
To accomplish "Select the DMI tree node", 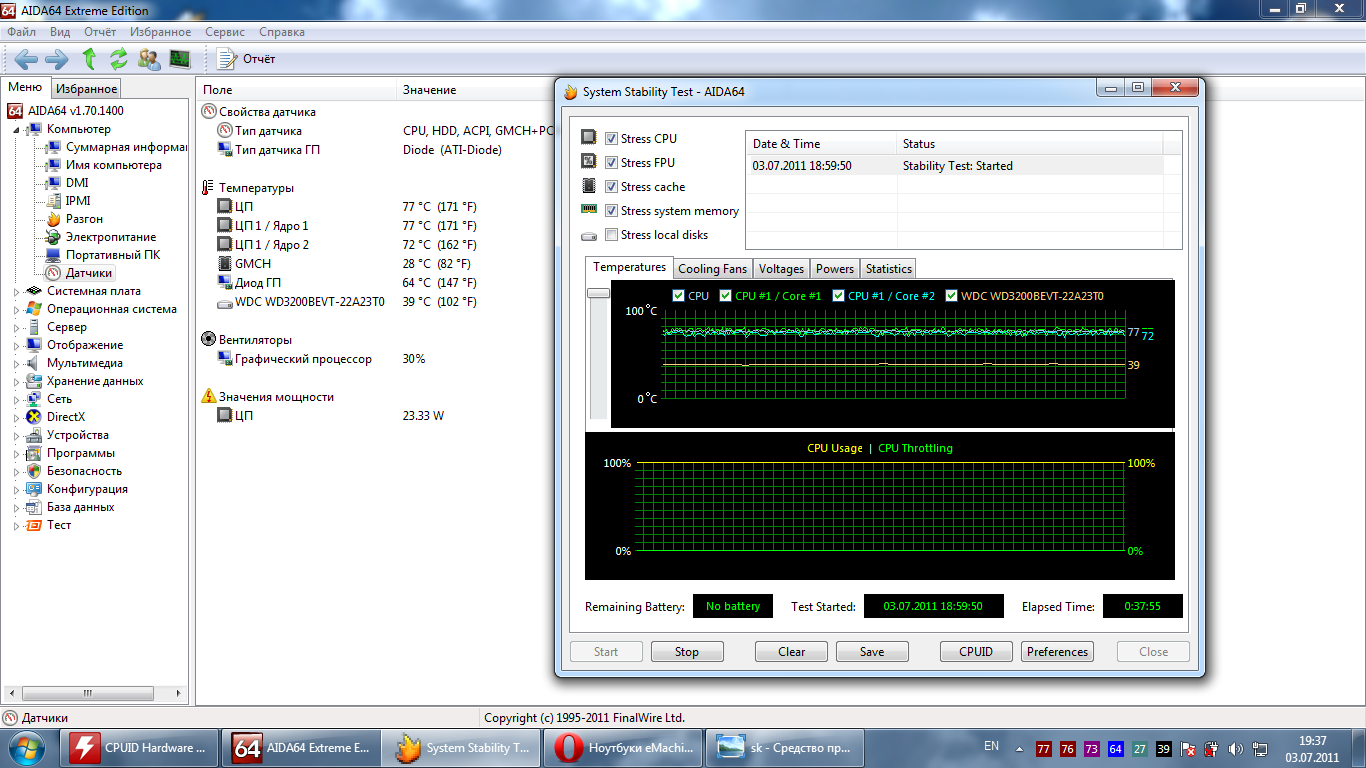I will click(x=77, y=183).
